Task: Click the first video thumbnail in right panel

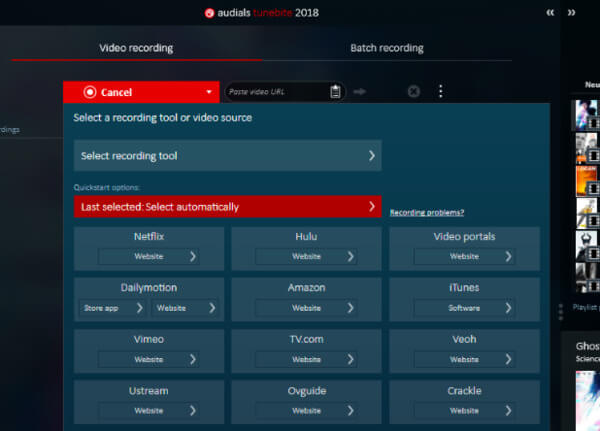Action: point(587,115)
